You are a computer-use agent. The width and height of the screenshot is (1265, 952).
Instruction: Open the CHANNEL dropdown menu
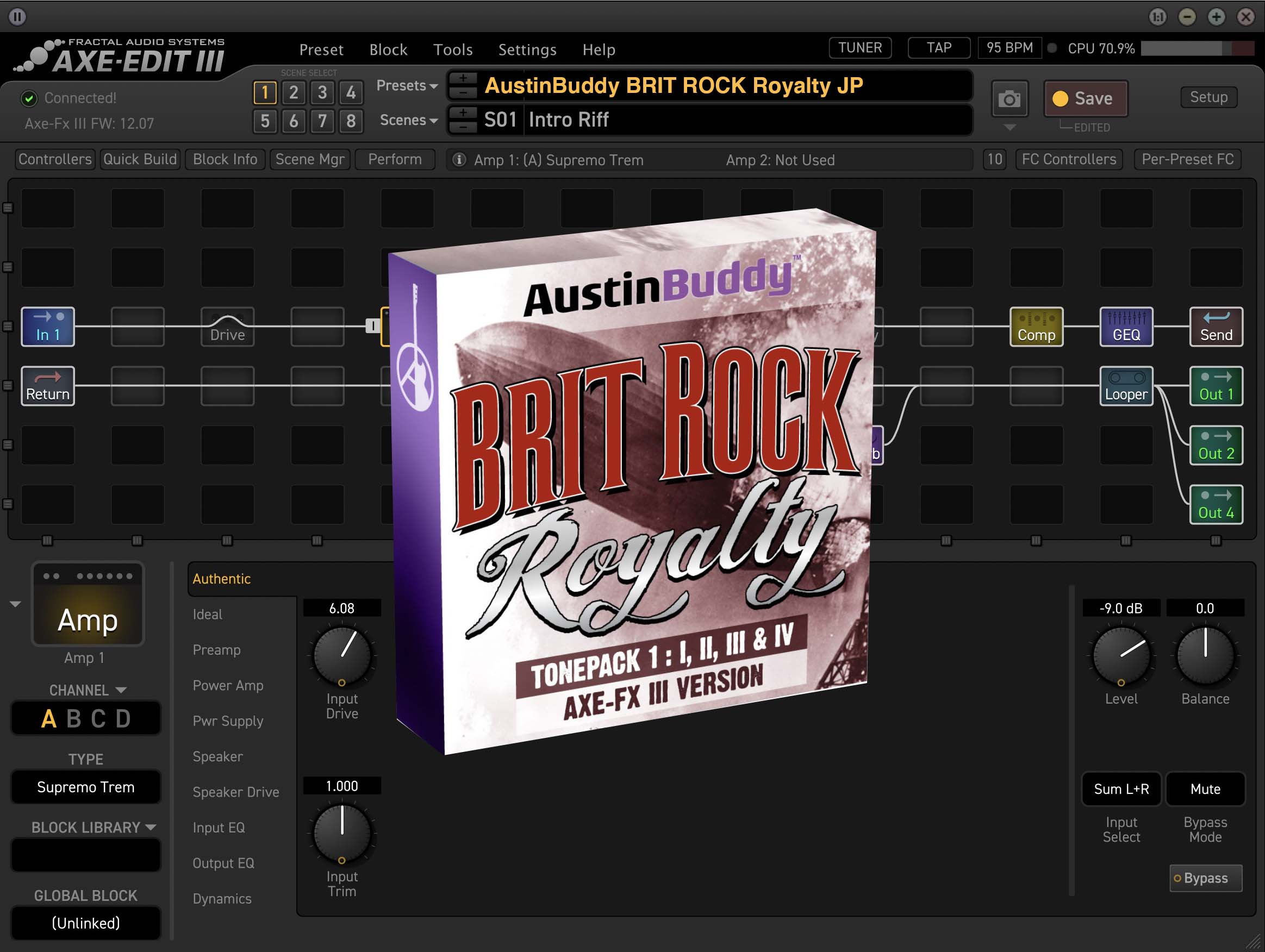click(x=88, y=690)
